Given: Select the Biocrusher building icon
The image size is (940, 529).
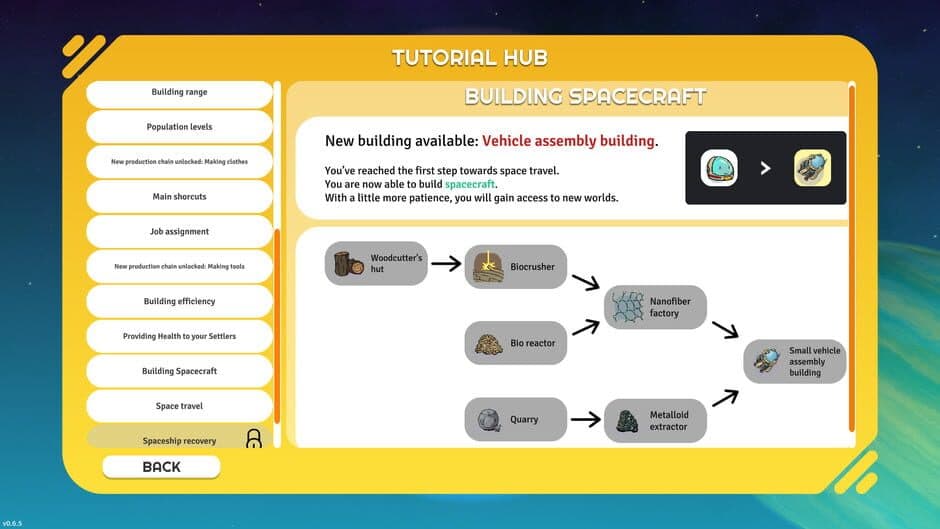Looking at the screenshot, I should click(488, 267).
